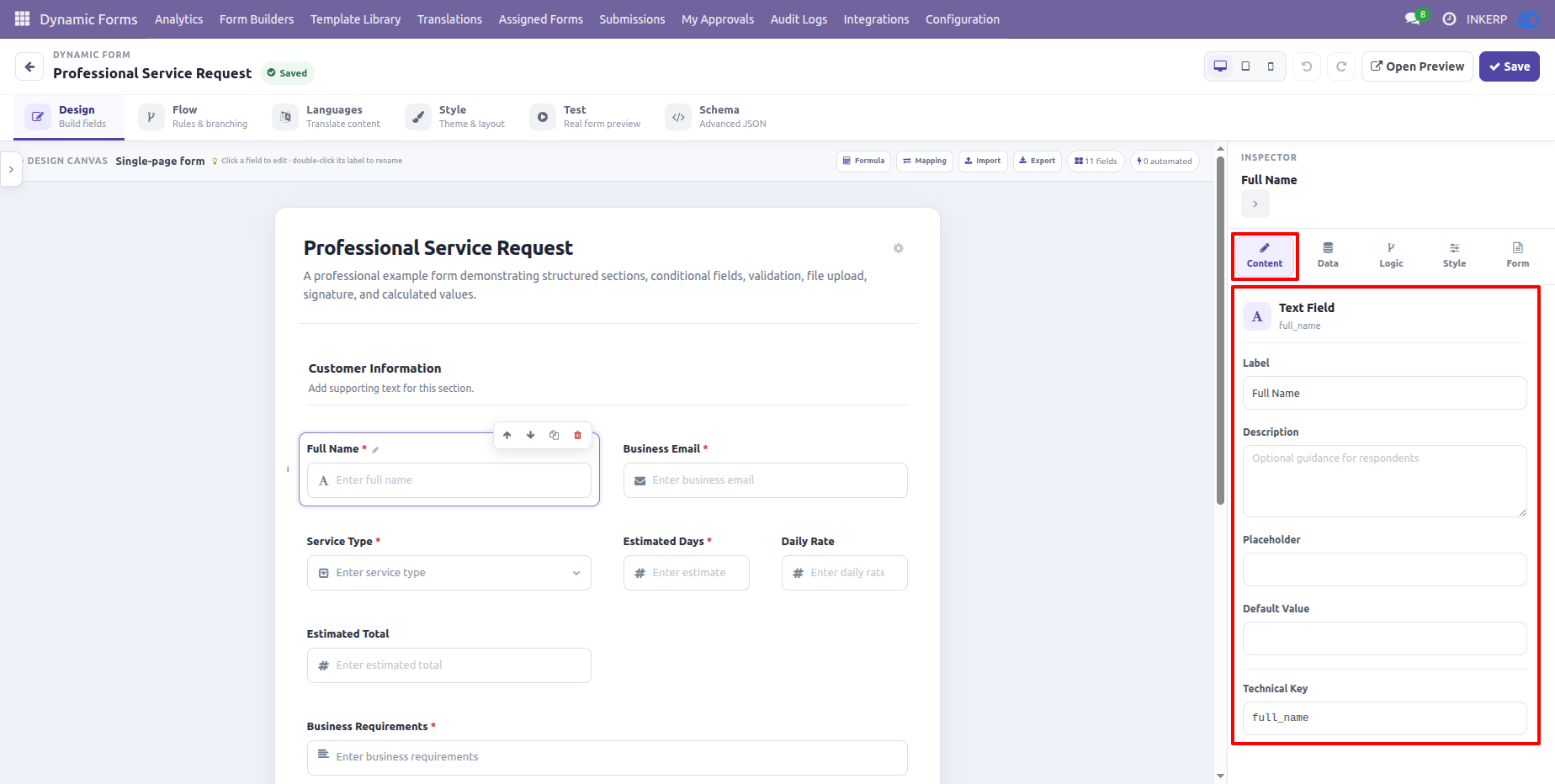
Task: Open the Style theme tab
Action: click(x=455, y=117)
